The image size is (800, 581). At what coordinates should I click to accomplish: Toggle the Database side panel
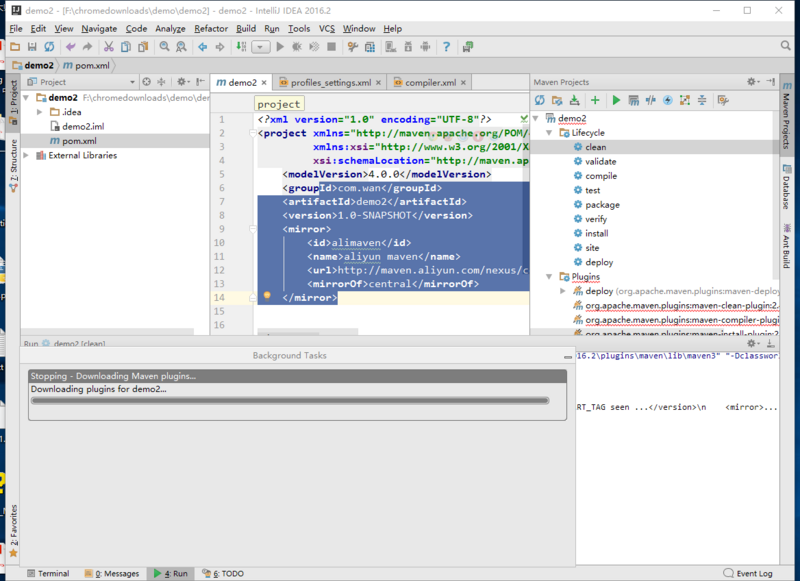coord(786,187)
